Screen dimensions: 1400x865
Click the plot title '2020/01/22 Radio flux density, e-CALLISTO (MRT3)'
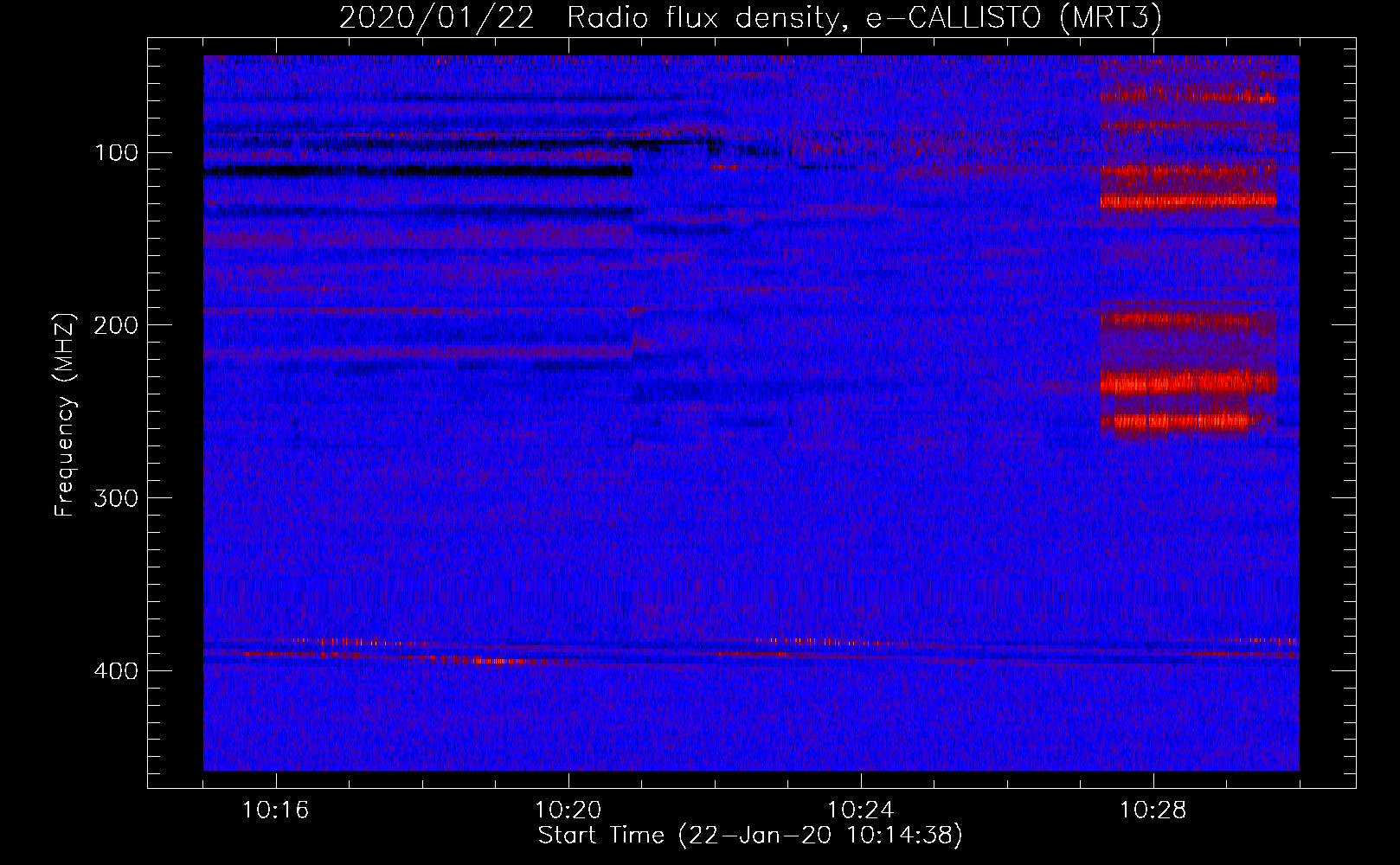tap(750, 17)
